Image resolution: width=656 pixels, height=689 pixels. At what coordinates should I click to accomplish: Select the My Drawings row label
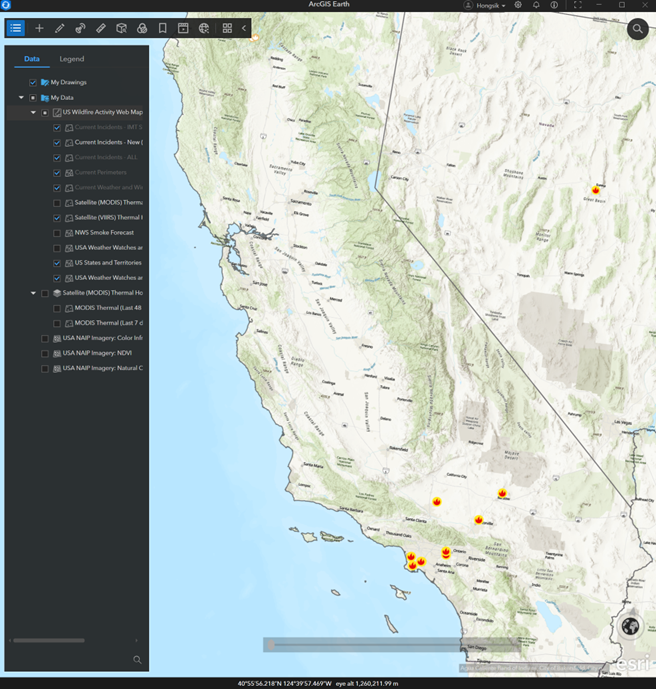(x=69, y=82)
